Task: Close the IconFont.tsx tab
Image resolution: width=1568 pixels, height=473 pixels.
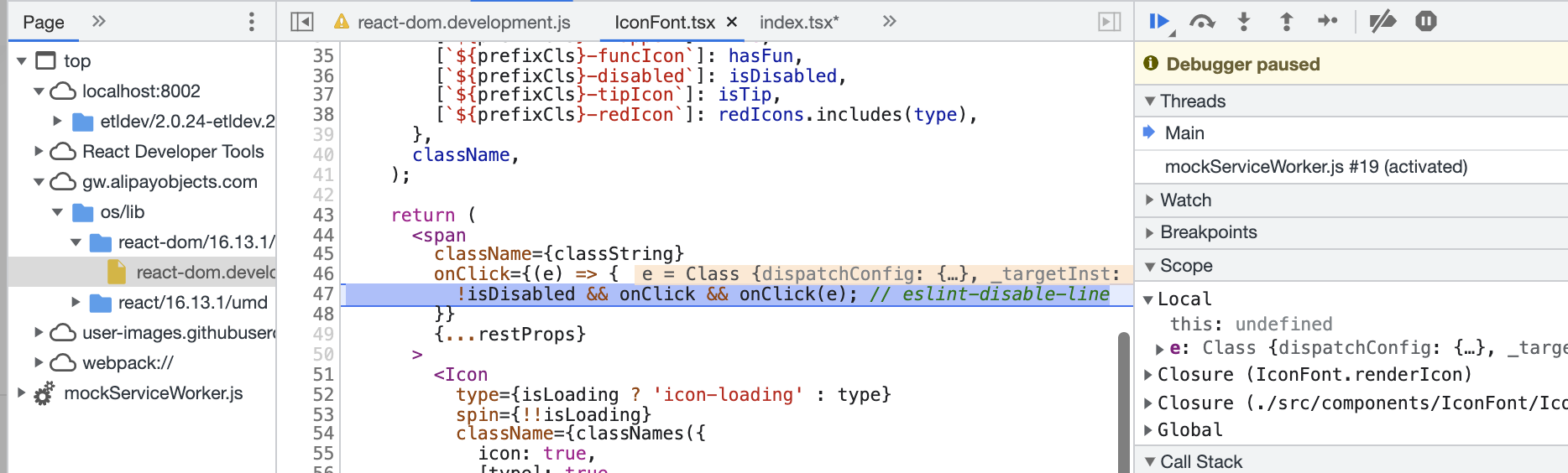Action: coord(732,23)
